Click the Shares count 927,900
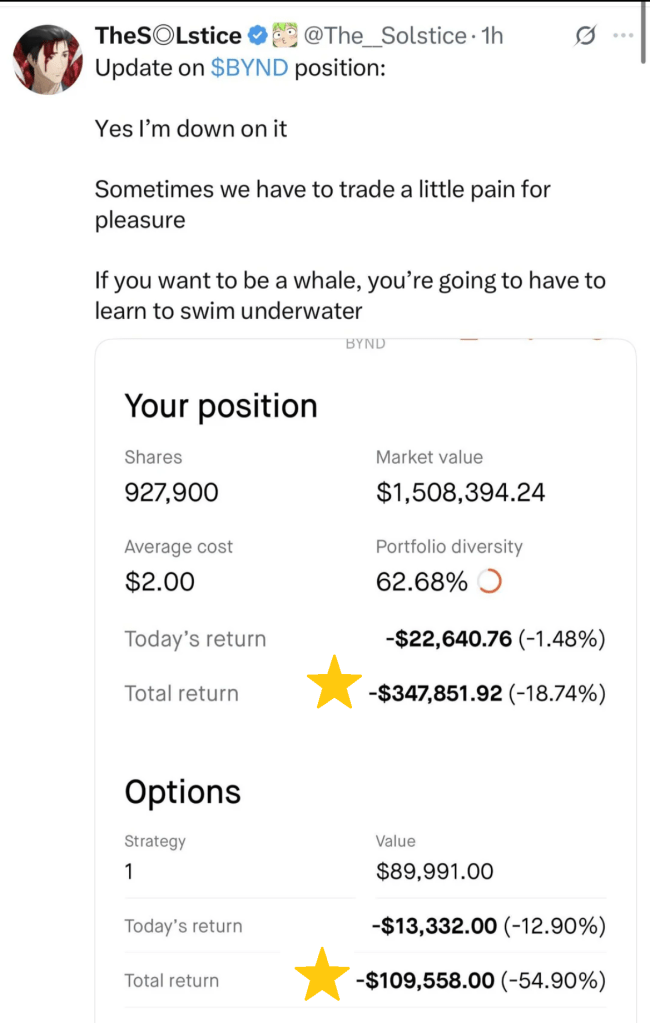 pos(171,492)
